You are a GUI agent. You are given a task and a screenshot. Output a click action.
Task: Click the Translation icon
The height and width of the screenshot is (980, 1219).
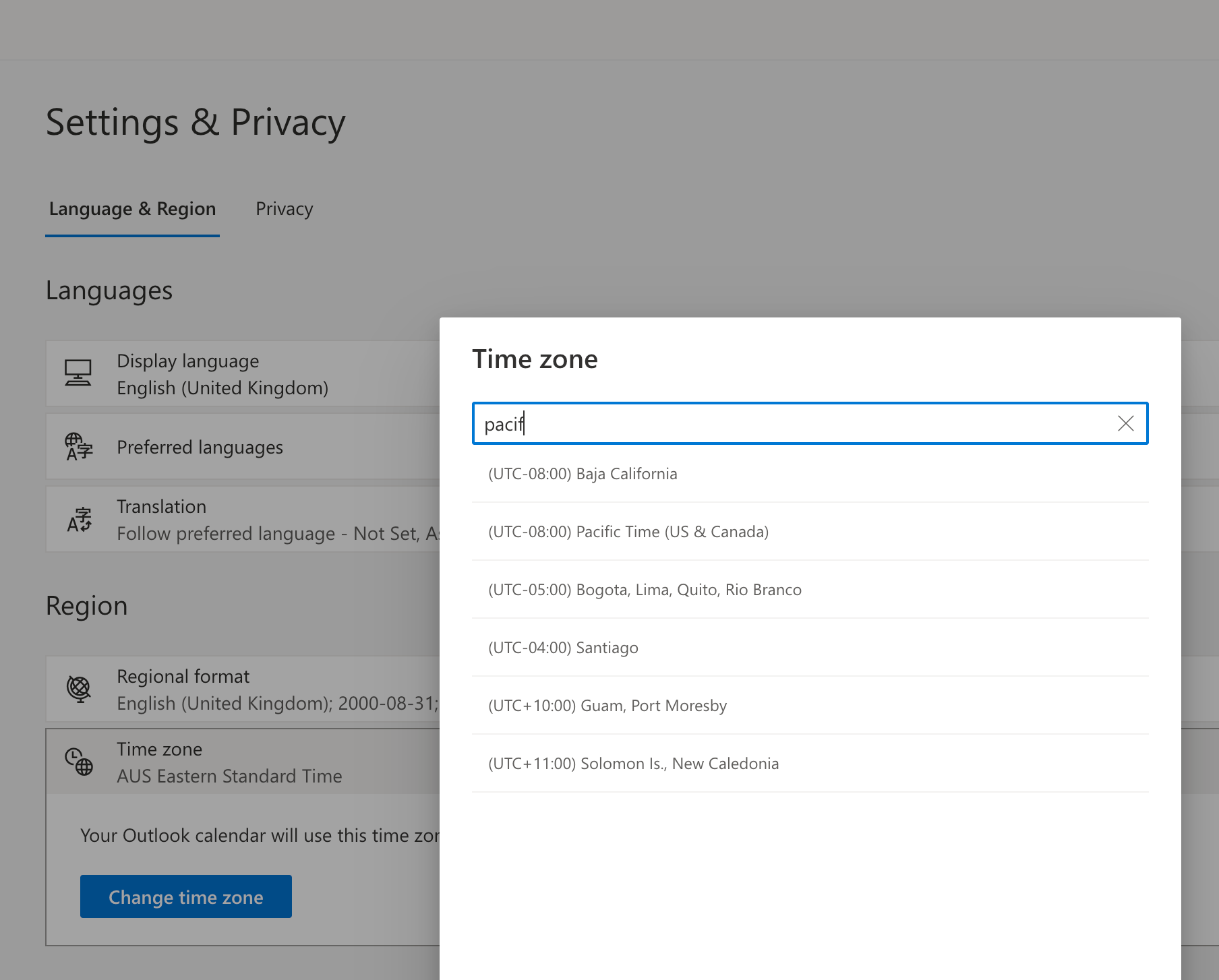[x=78, y=519]
